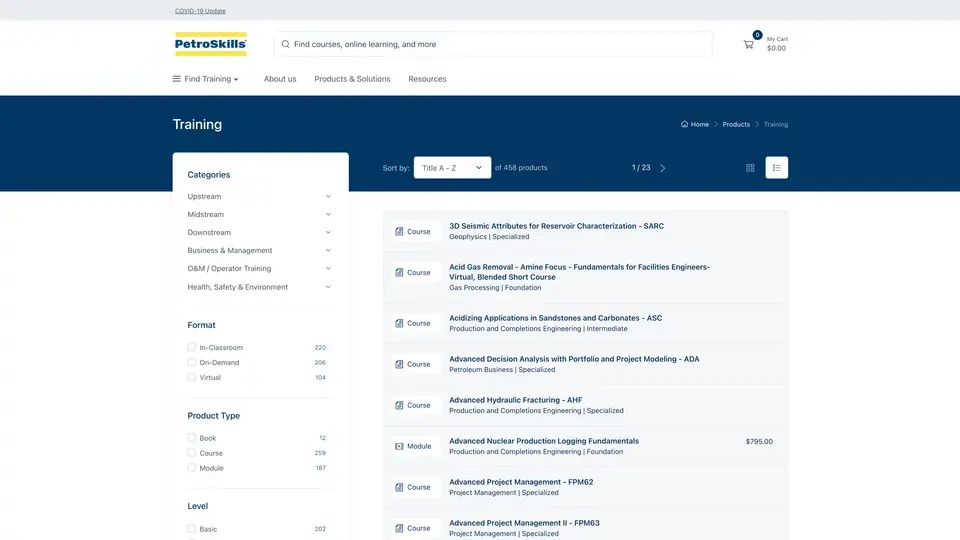Screen dimensions: 960x540
Task: Check the Module product type filter
Action: click(192, 468)
